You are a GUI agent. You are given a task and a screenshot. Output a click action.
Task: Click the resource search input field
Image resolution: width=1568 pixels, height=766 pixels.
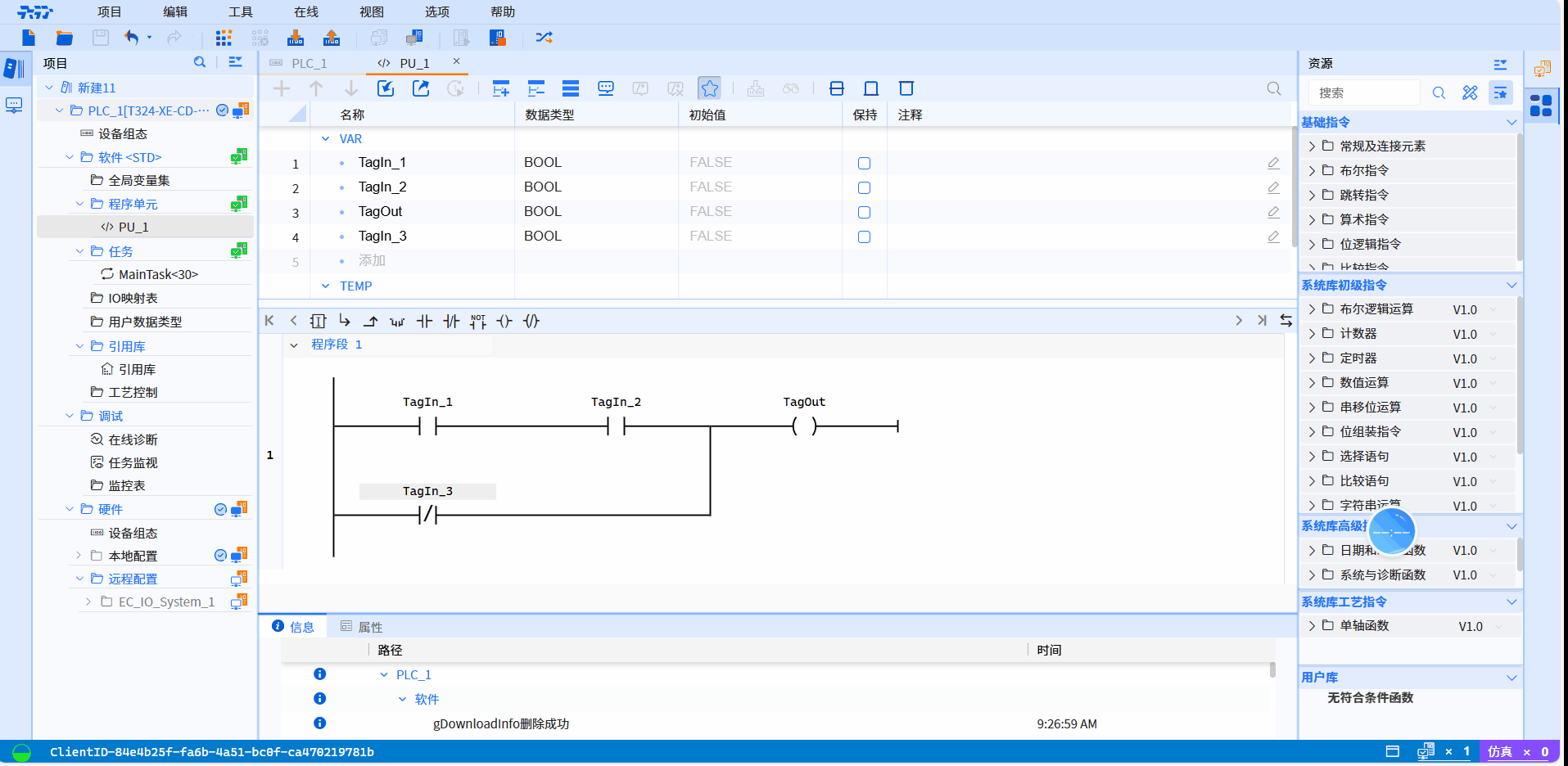1363,93
